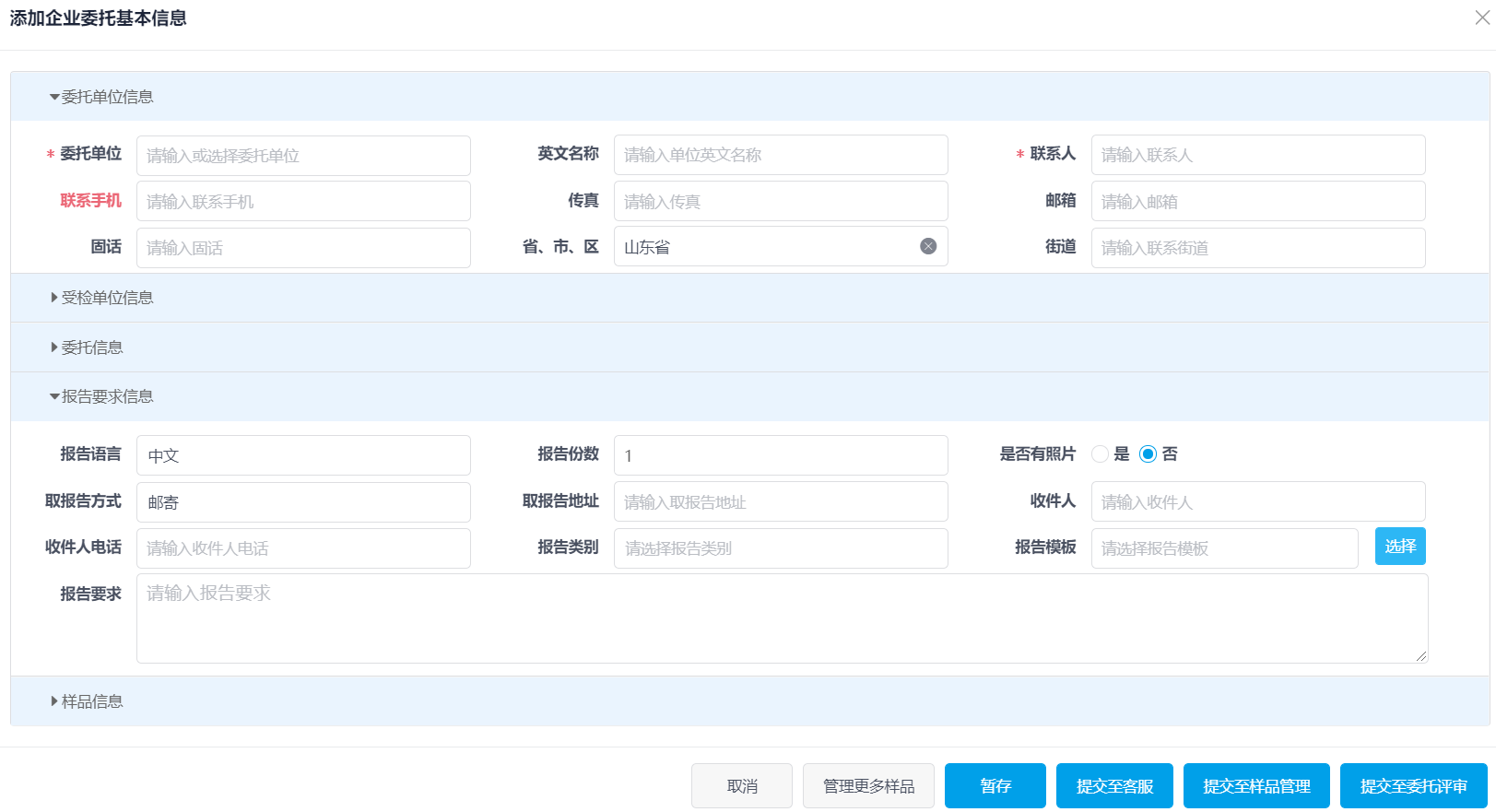Click the 委托单位 input field
1496x812 pixels.
[303, 156]
